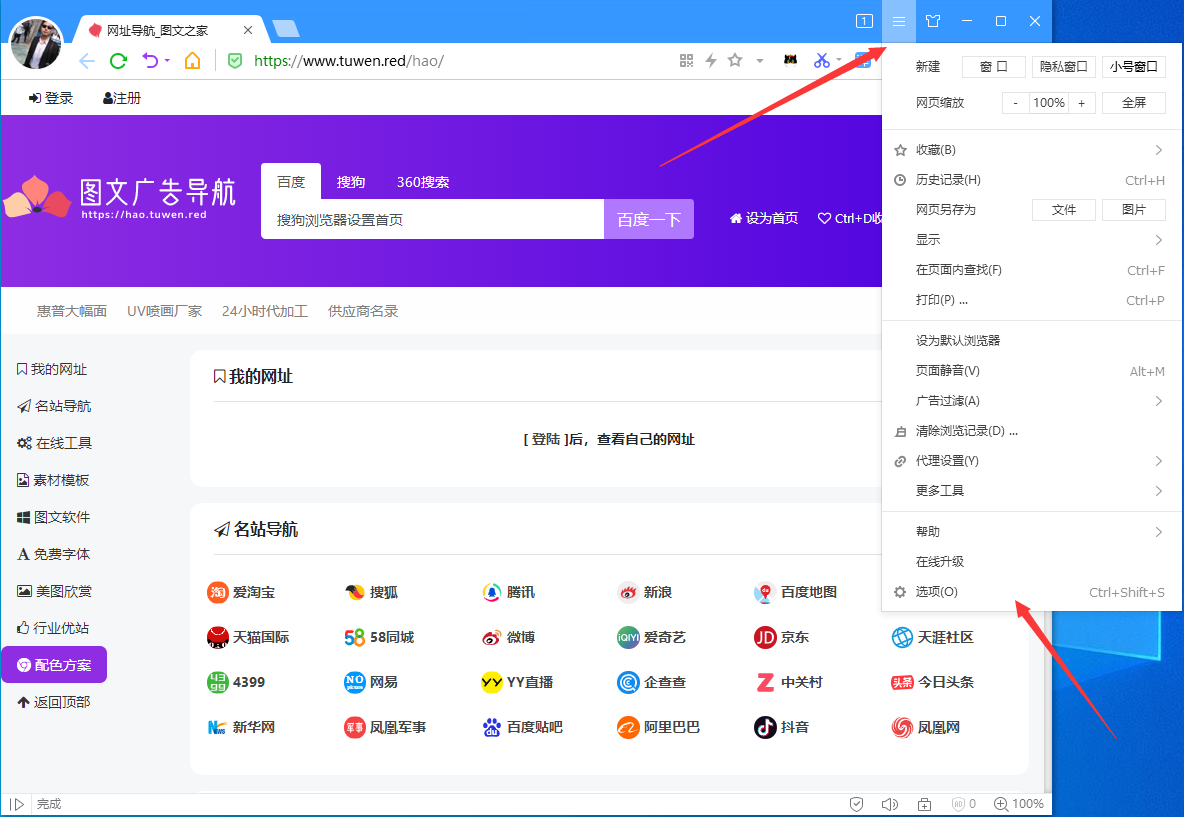This screenshot has height=817, width=1184.
Task: Open the hamburger main menu button
Action: [x=899, y=21]
